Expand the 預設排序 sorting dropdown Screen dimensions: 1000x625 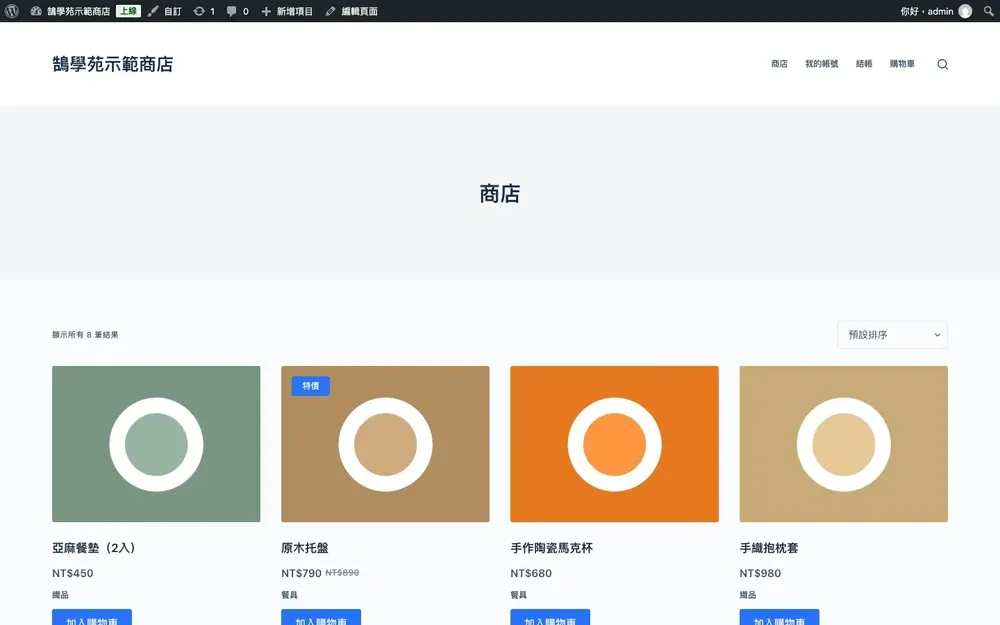[x=892, y=335]
